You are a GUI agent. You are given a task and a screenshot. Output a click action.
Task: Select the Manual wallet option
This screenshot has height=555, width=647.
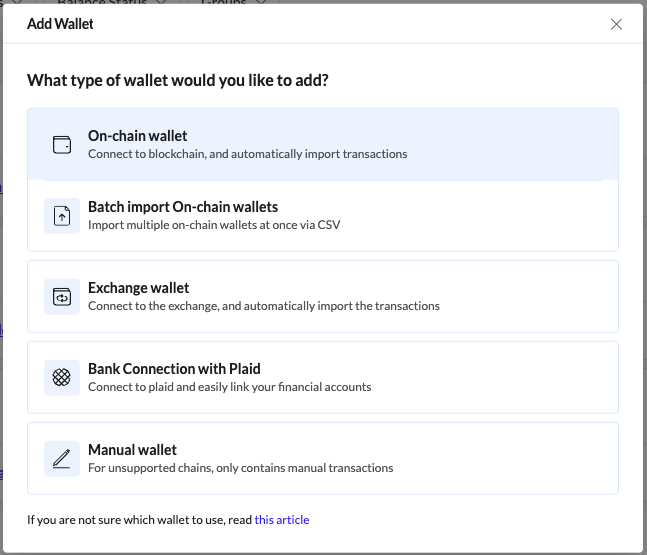[323, 458]
